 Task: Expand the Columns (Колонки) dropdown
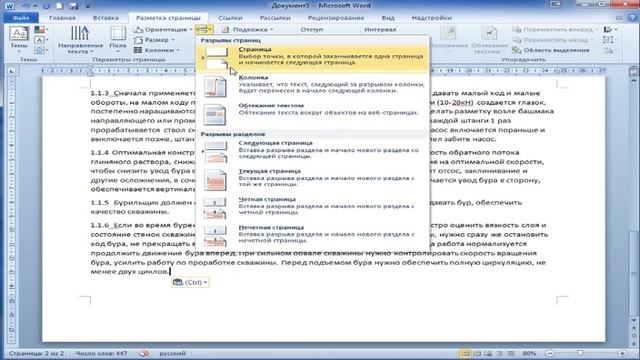point(157,50)
